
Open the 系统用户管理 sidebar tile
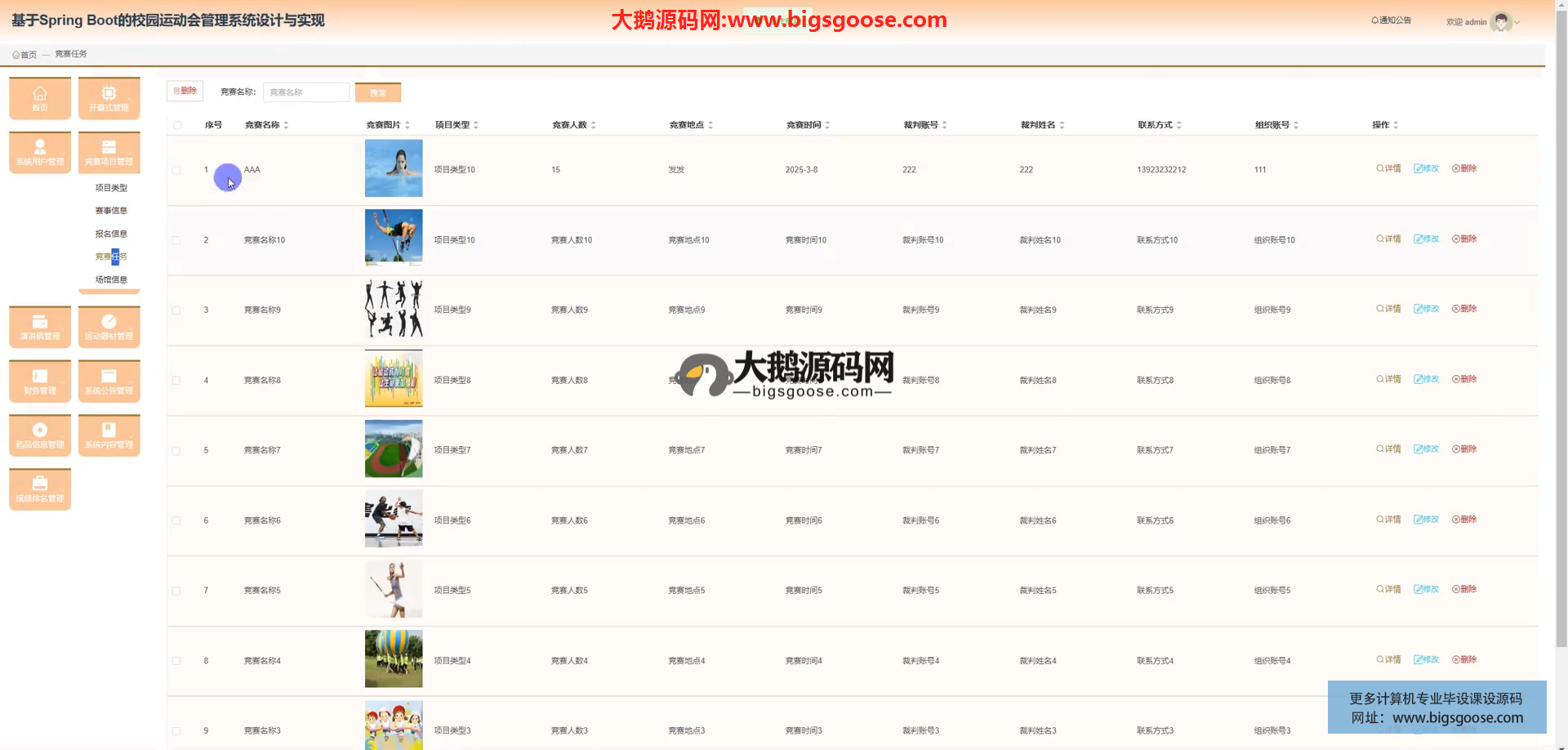pos(40,152)
